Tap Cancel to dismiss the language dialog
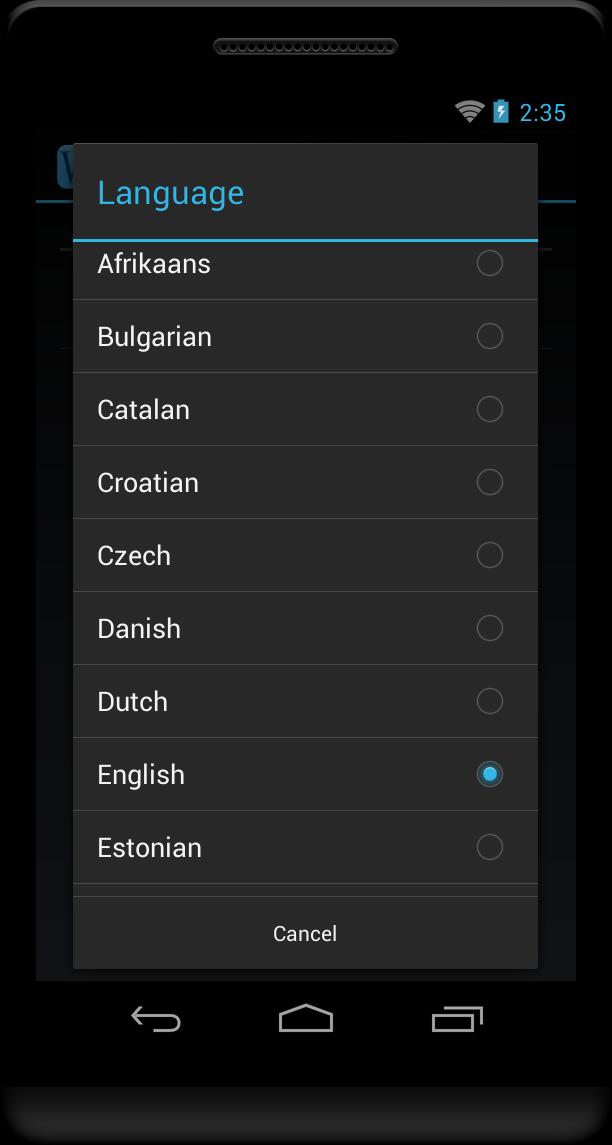 click(305, 933)
